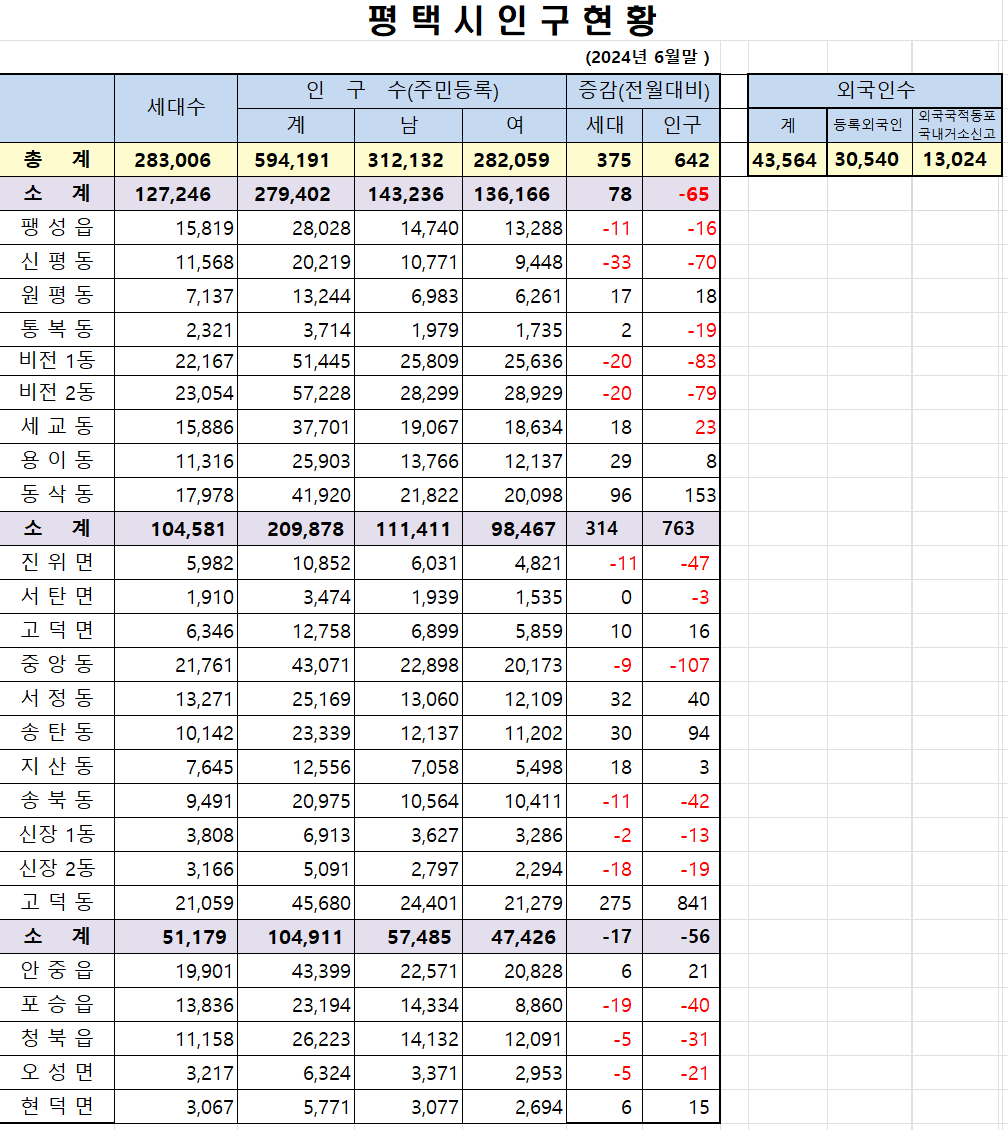
Task: Select subtotal household value 51,179
Action: point(195,937)
